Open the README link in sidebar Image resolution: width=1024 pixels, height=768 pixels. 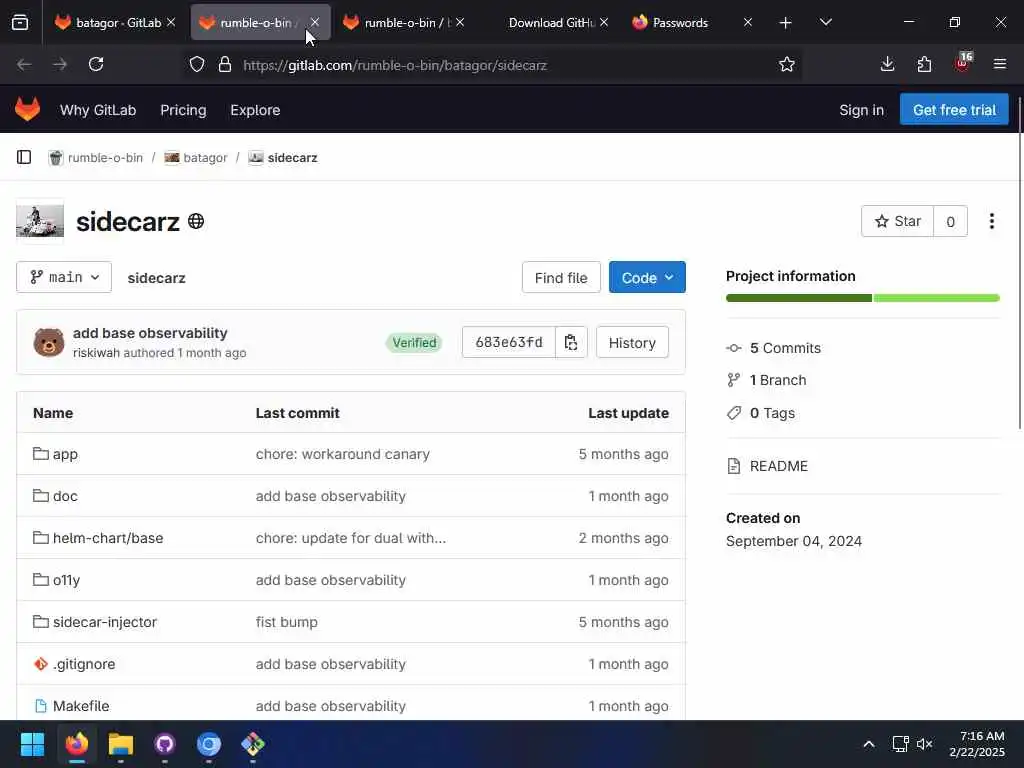[x=778, y=466]
